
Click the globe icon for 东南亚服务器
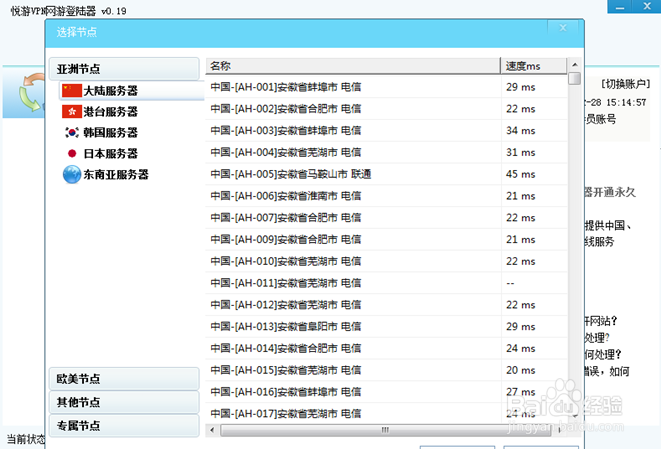[72, 175]
